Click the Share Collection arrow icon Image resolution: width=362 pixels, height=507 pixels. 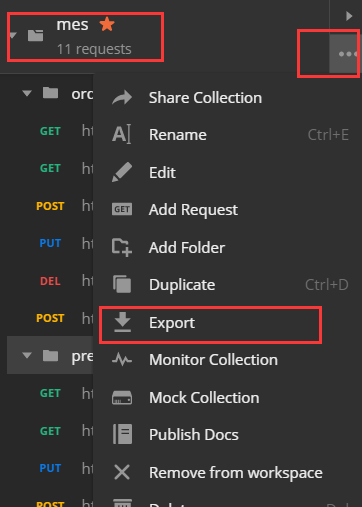[122, 98]
